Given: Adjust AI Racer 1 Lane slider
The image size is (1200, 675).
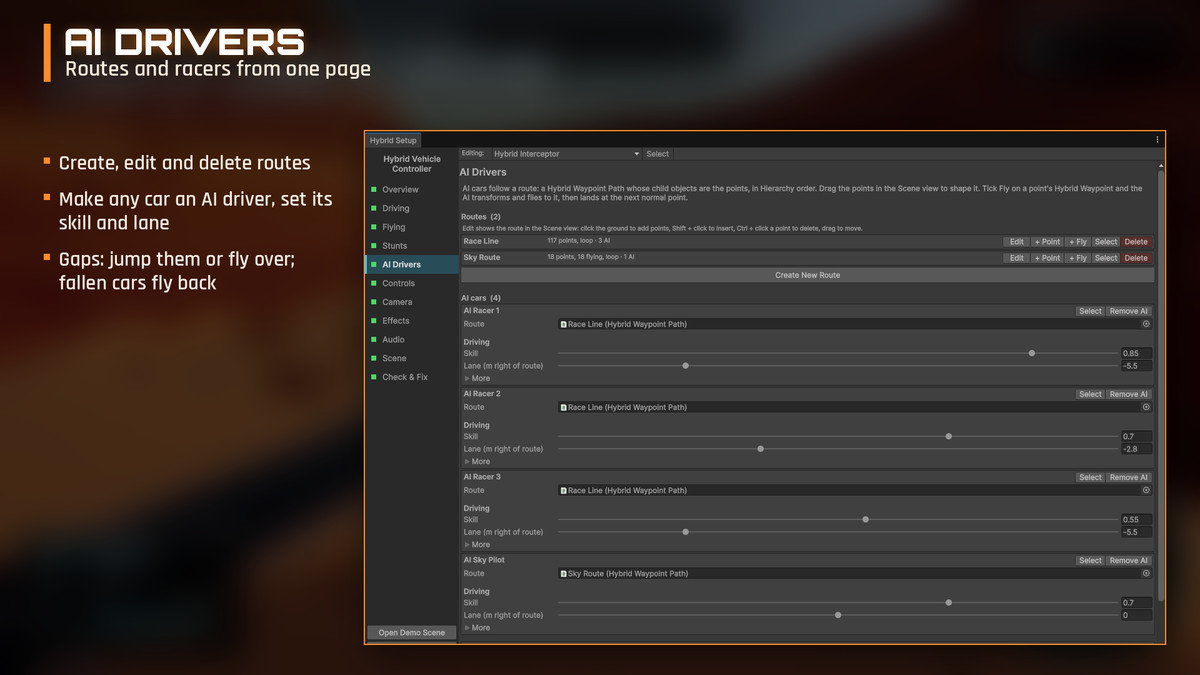Looking at the screenshot, I should pos(837,366).
